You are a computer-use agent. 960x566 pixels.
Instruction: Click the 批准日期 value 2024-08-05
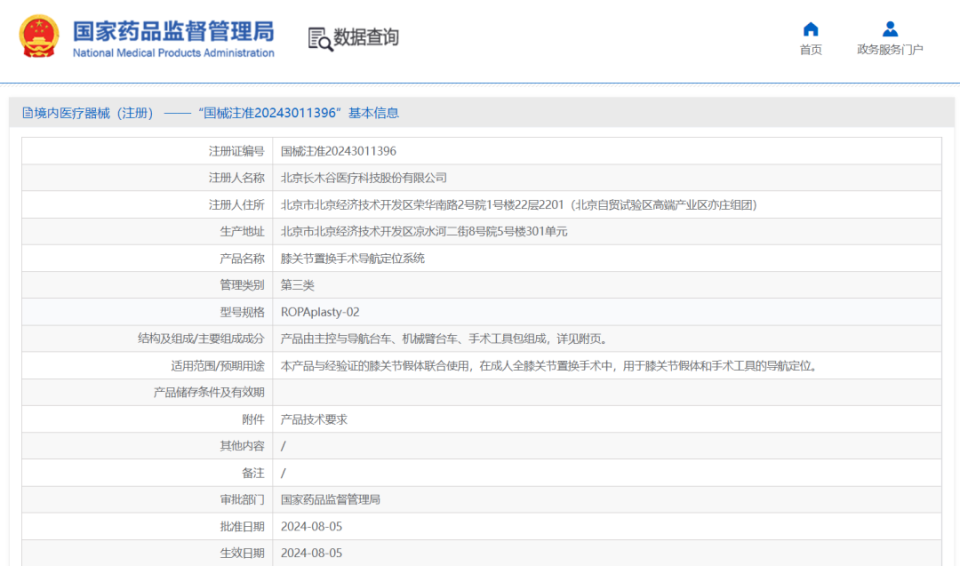pos(311,526)
